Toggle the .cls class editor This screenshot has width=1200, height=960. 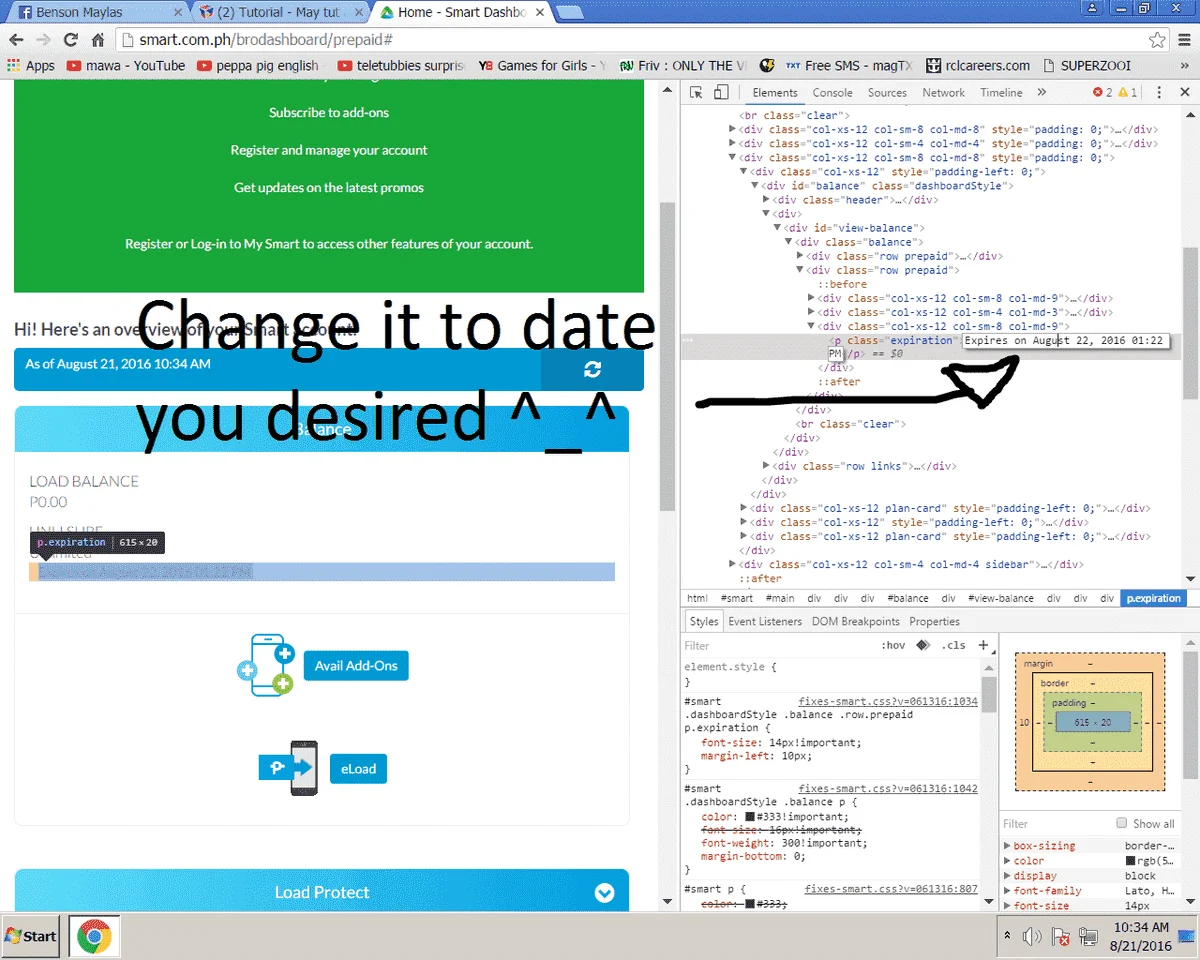(955, 645)
